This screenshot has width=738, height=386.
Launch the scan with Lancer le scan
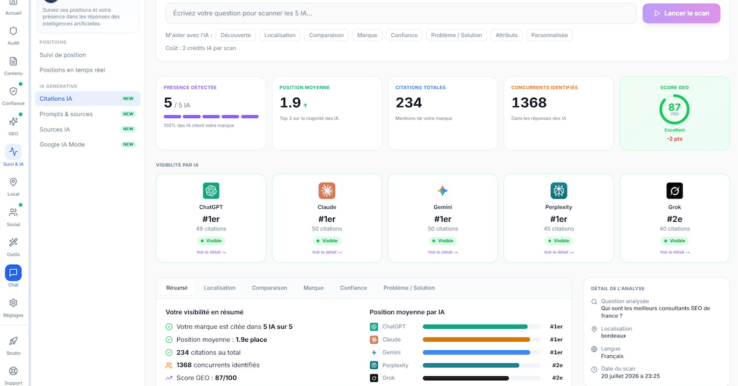coord(681,13)
